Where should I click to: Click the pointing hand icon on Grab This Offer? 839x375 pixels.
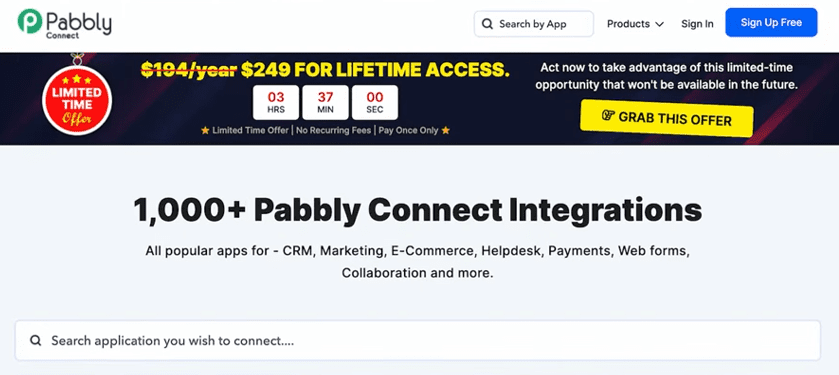[x=608, y=116]
